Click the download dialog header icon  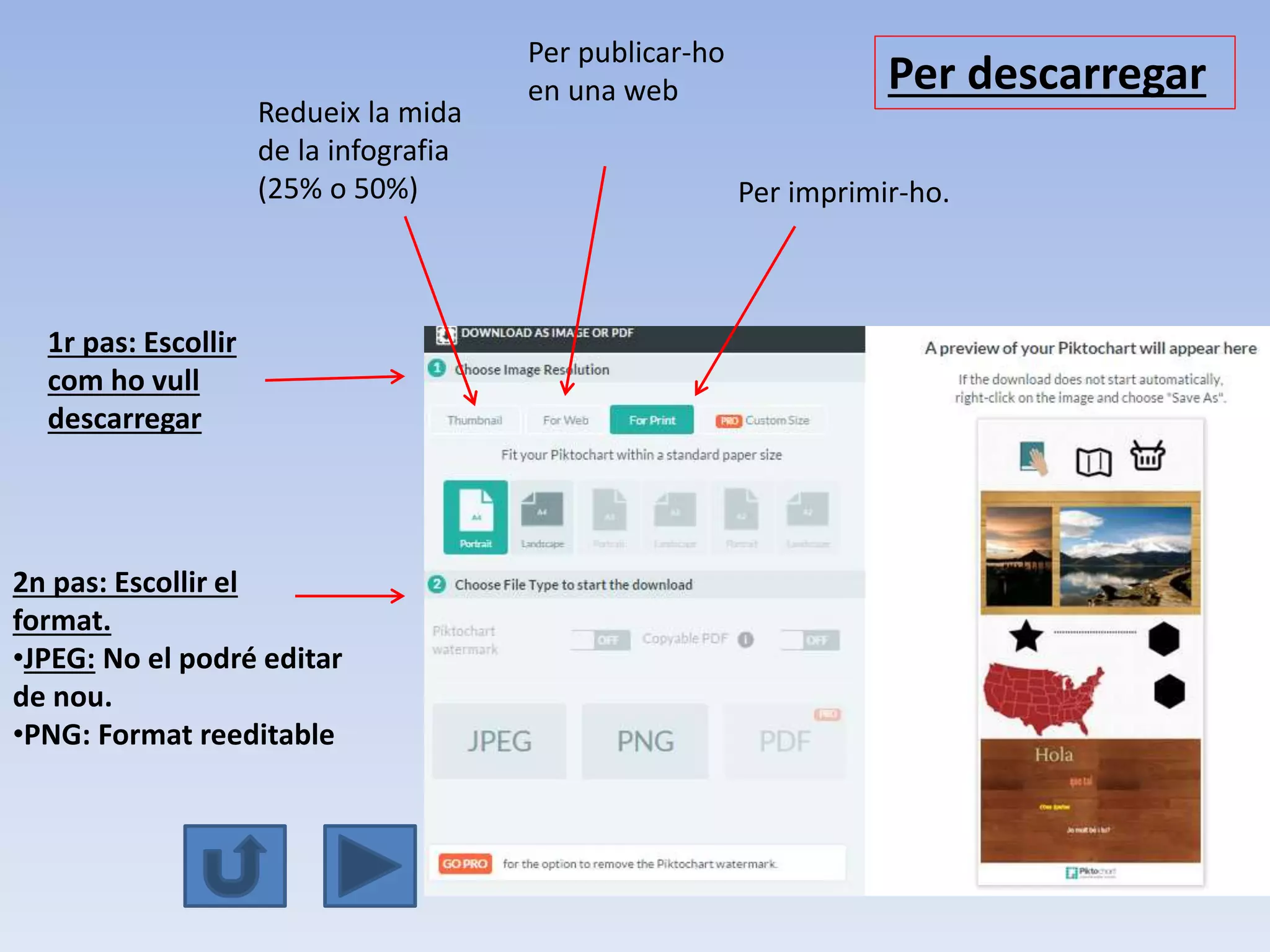click(x=446, y=335)
